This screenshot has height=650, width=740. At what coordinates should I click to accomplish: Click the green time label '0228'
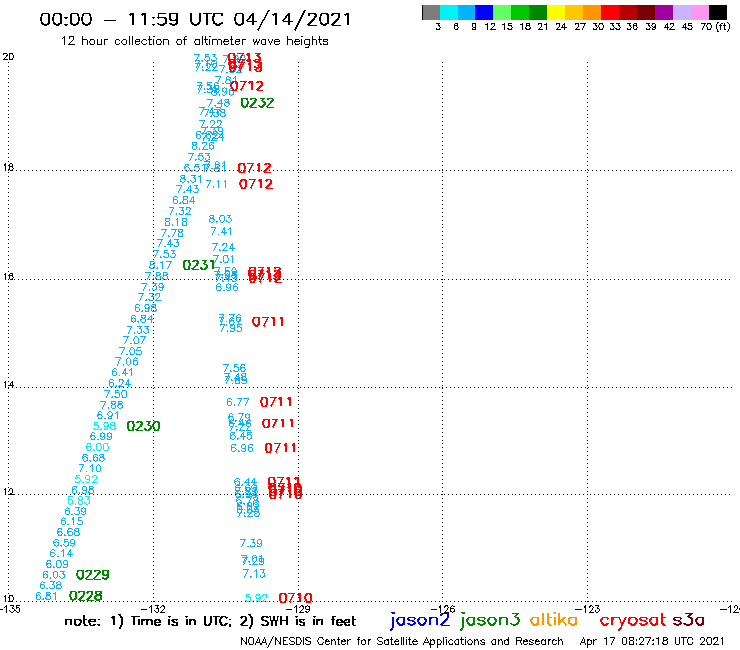pos(85,596)
